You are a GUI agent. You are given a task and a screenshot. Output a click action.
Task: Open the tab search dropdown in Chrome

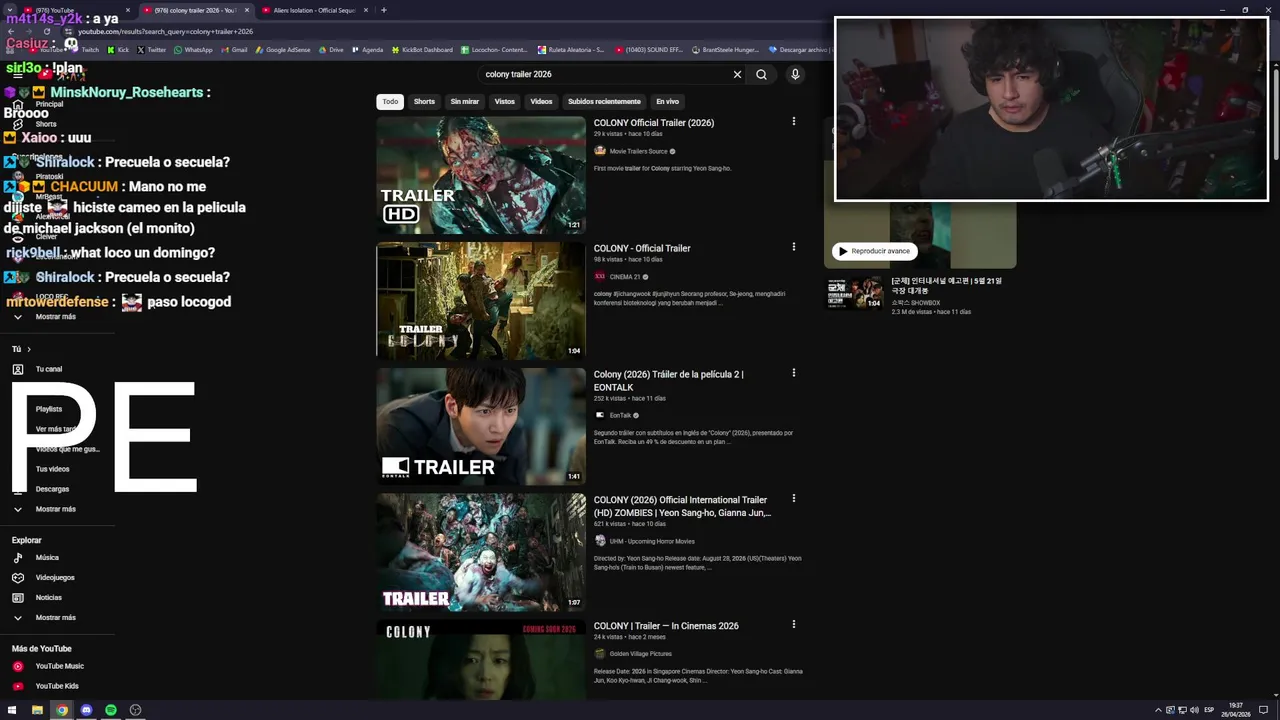point(11,10)
